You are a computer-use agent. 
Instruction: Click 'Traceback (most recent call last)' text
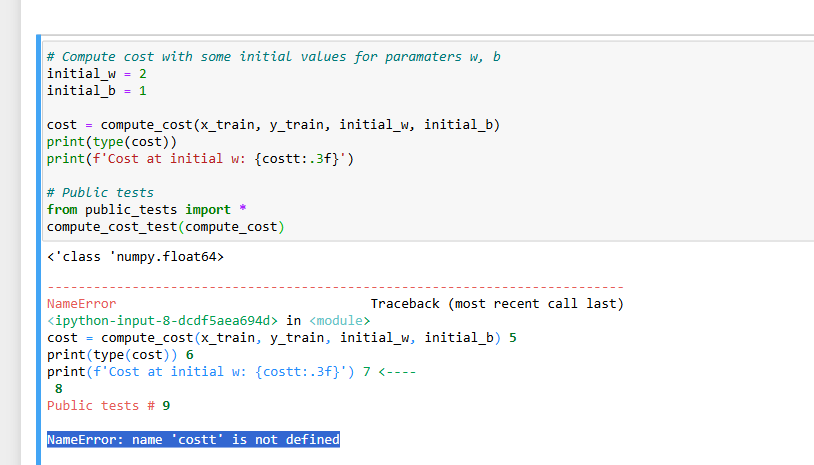click(x=497, y=304)
